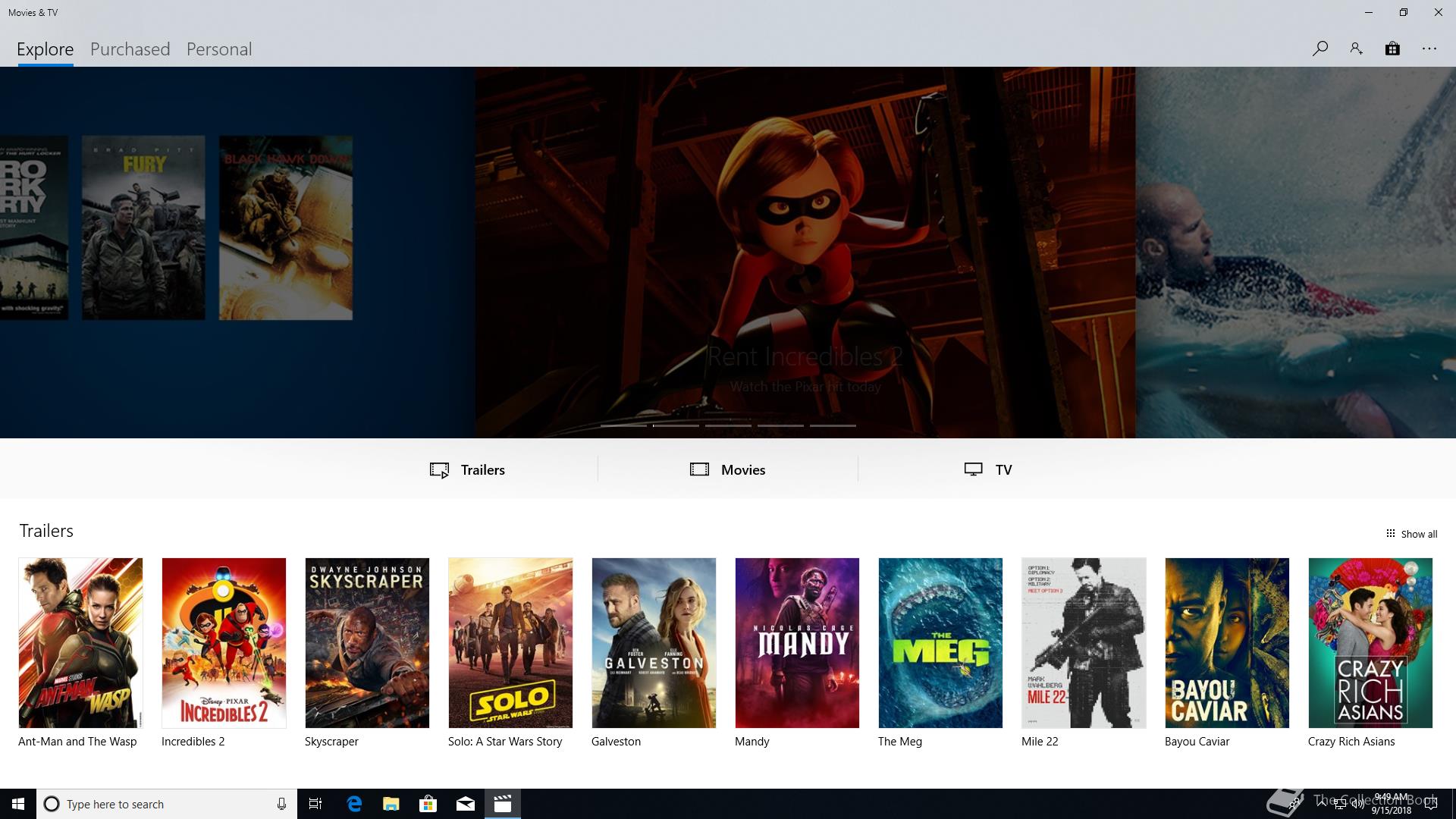Click the 'Mile 22' title text
The image size is (1456, 819).
click(1040, 742)
